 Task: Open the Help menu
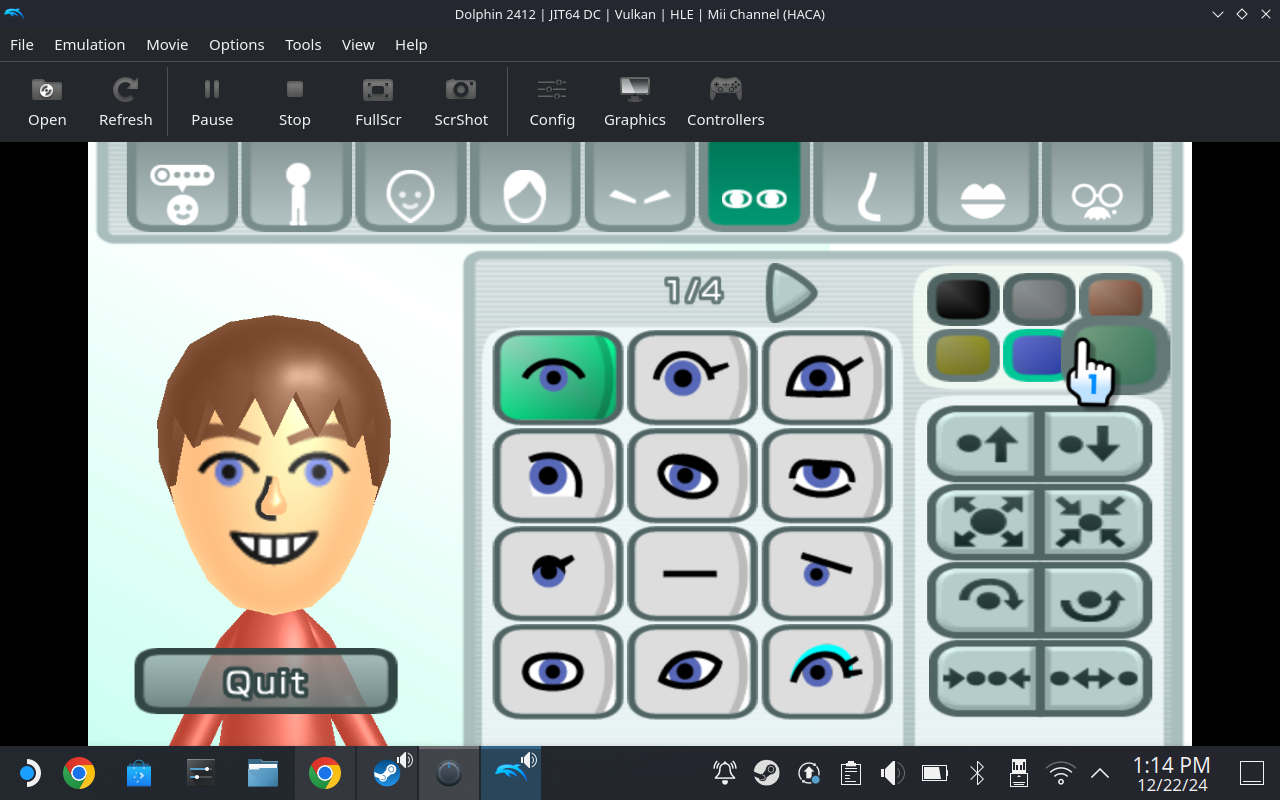pos(411,44)
